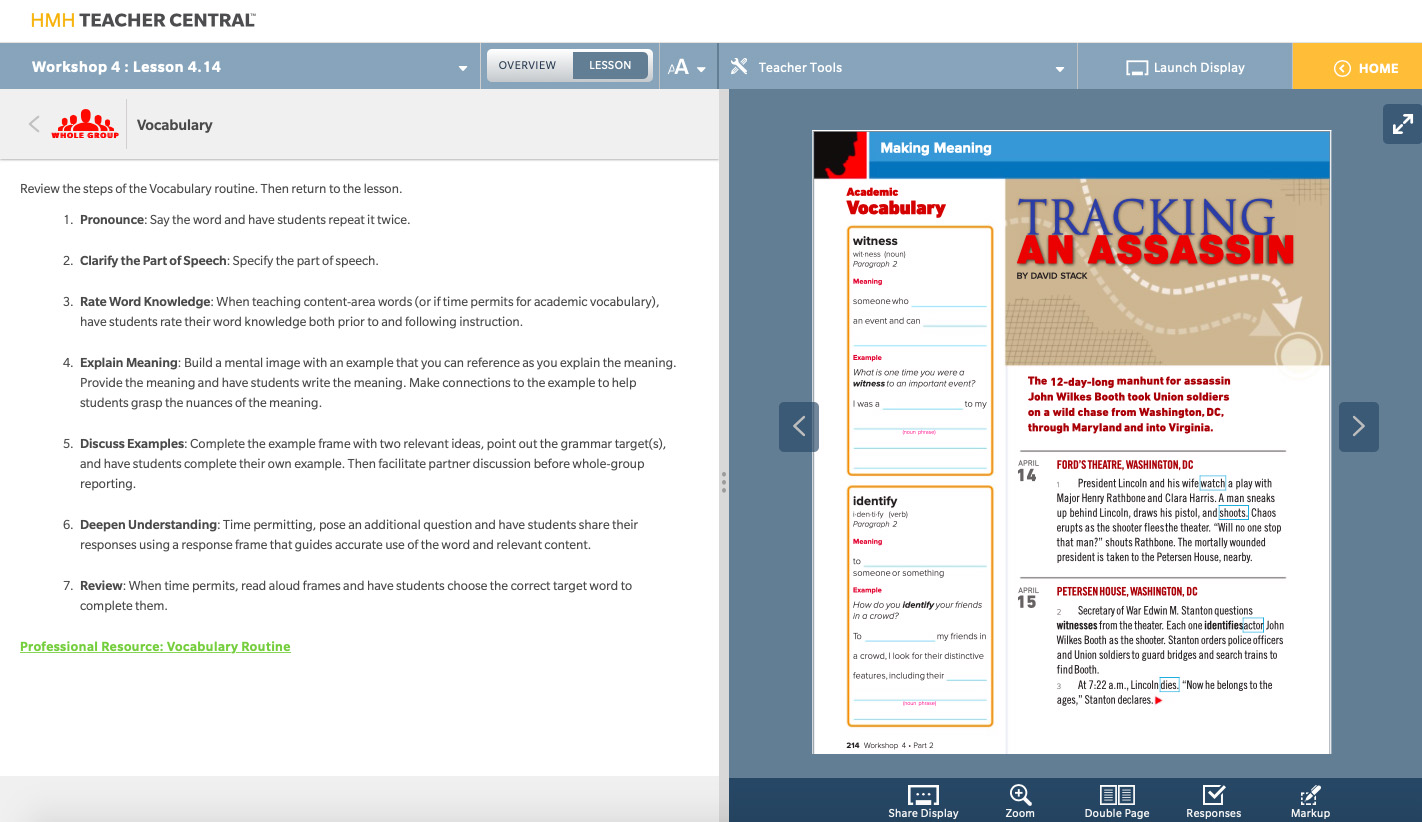Open the Workshop 4 : Lesson 4.14 dropdown
This screenshot has height=822, width=1422.
pyautogui.click(x=240, y=67)
